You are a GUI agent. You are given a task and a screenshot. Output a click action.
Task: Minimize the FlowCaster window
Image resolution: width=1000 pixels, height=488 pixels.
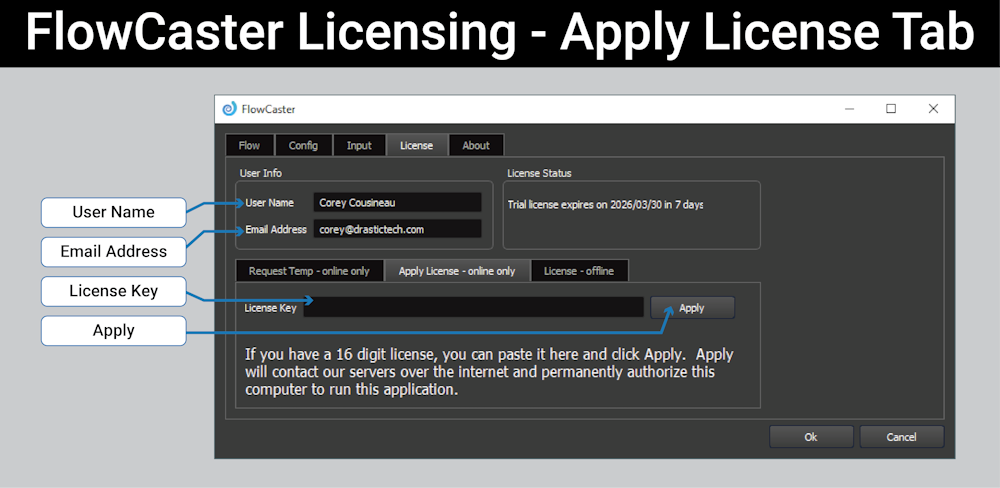849,109
